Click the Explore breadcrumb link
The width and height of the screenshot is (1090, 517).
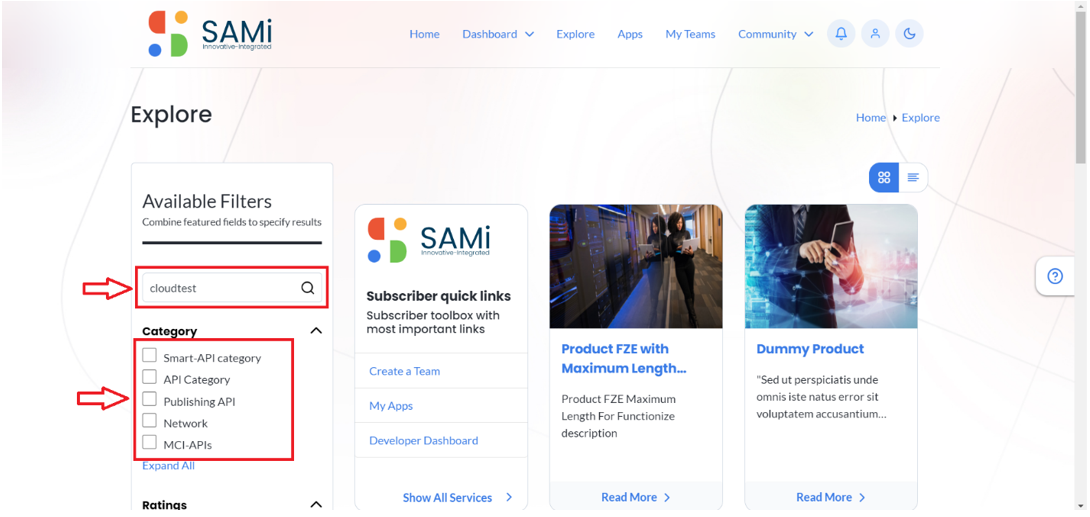click(x=920, y=117)
